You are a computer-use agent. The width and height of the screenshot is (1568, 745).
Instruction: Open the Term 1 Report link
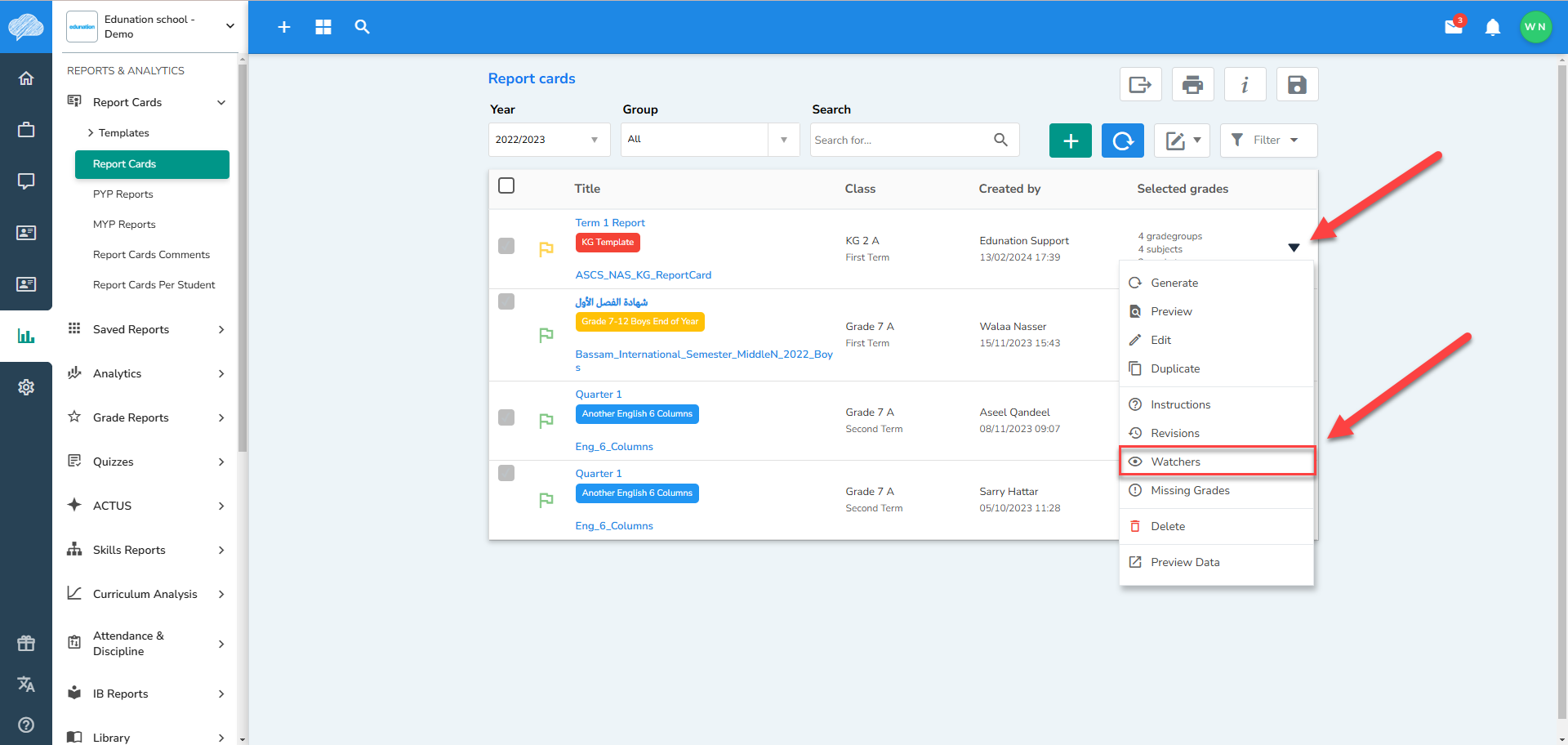click(x=610, y=223)
